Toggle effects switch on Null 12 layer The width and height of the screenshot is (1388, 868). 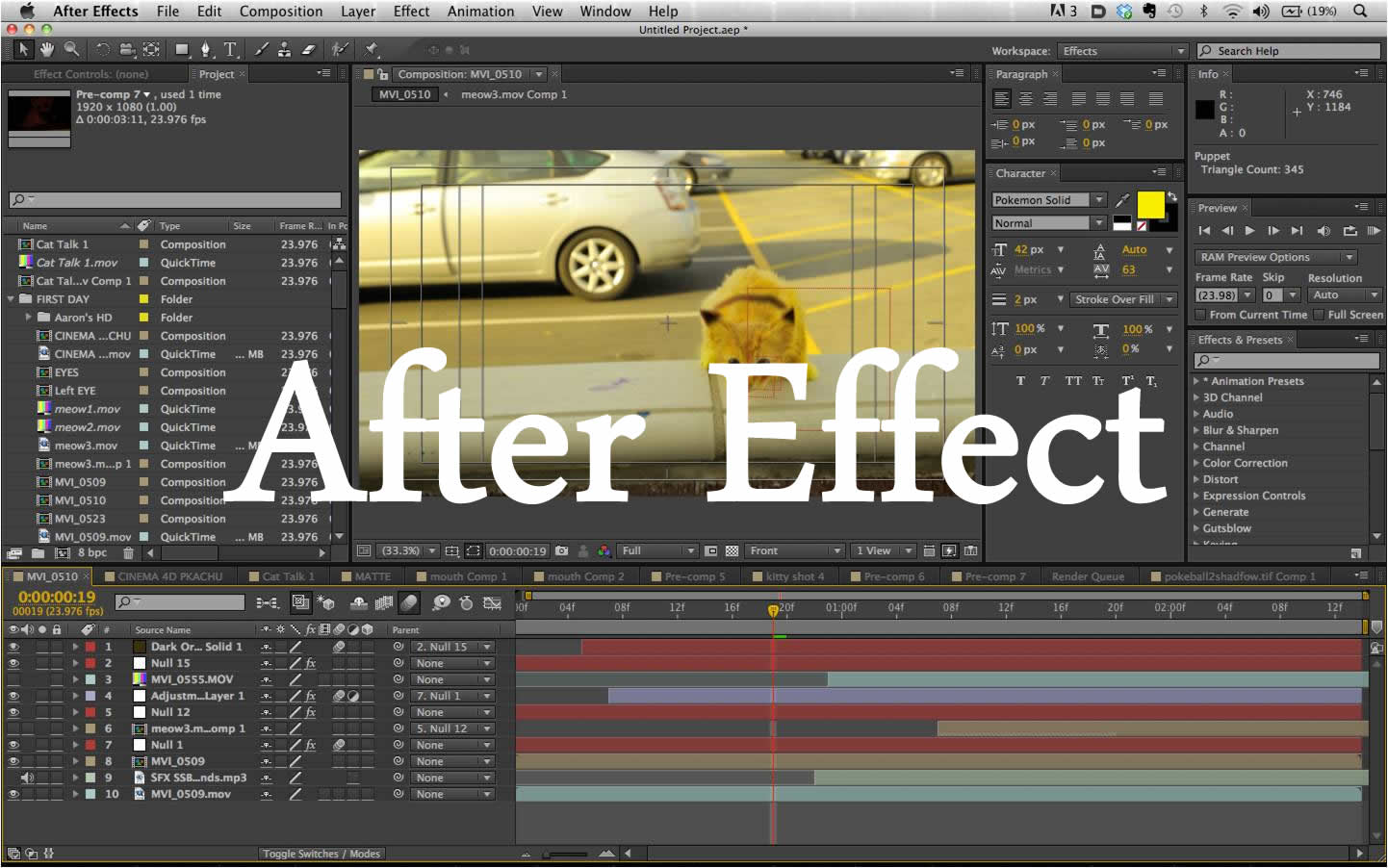pyautogui.click(x=310, y=712)
